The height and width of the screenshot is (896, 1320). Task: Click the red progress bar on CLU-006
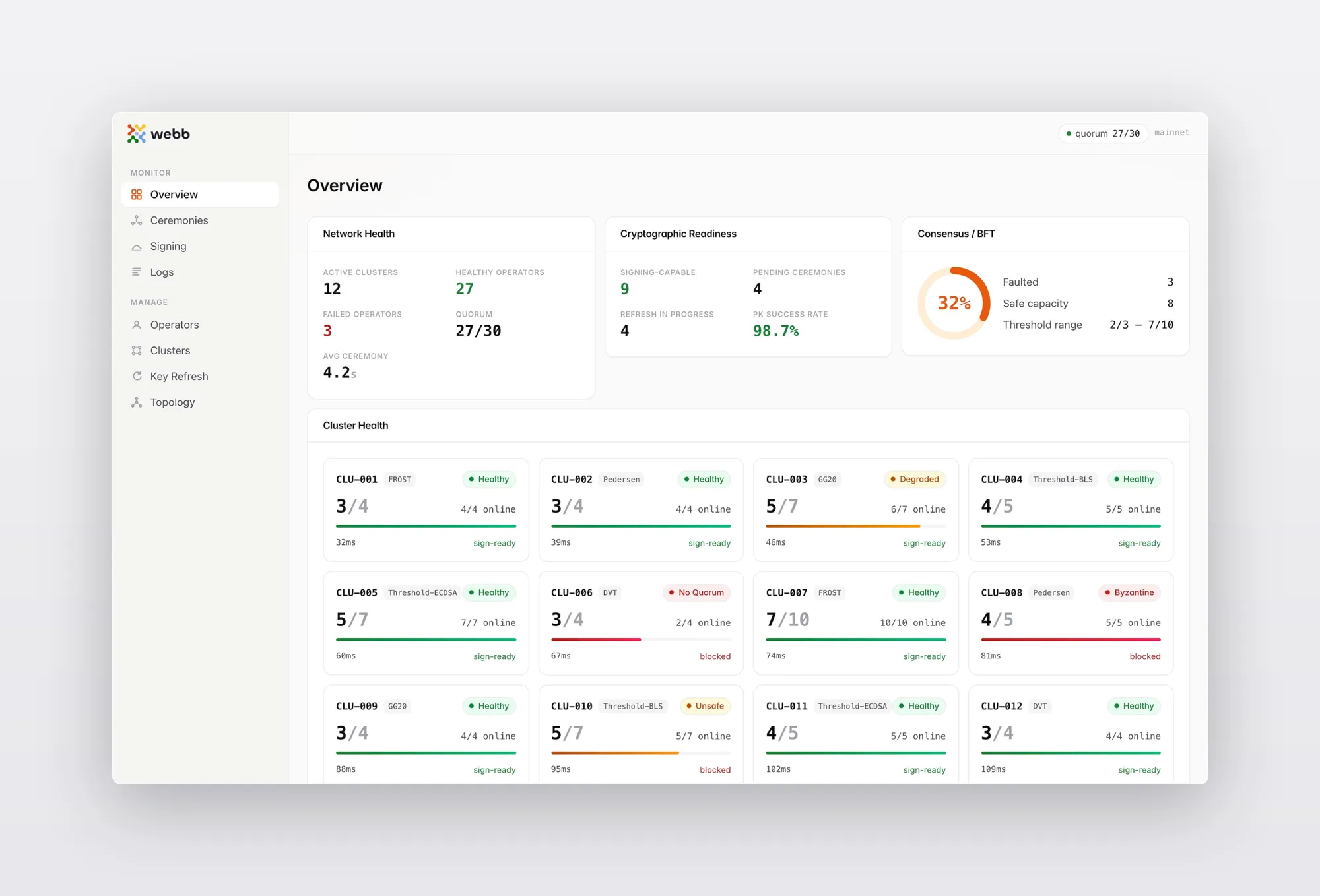[x=596, y=640]
